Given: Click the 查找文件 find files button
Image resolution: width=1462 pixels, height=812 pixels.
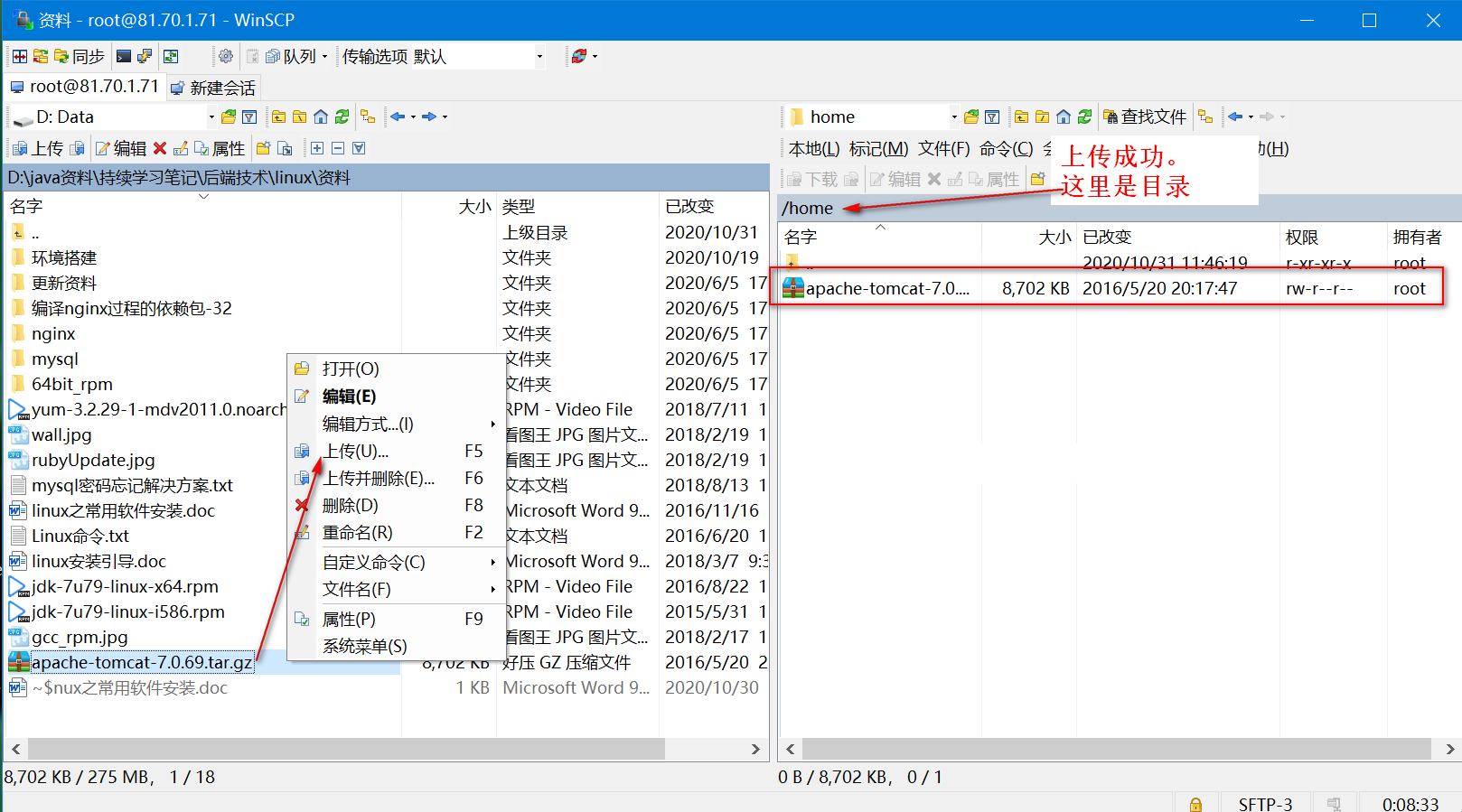Looking at the screenshot, I should click(x=1145, y=117).
